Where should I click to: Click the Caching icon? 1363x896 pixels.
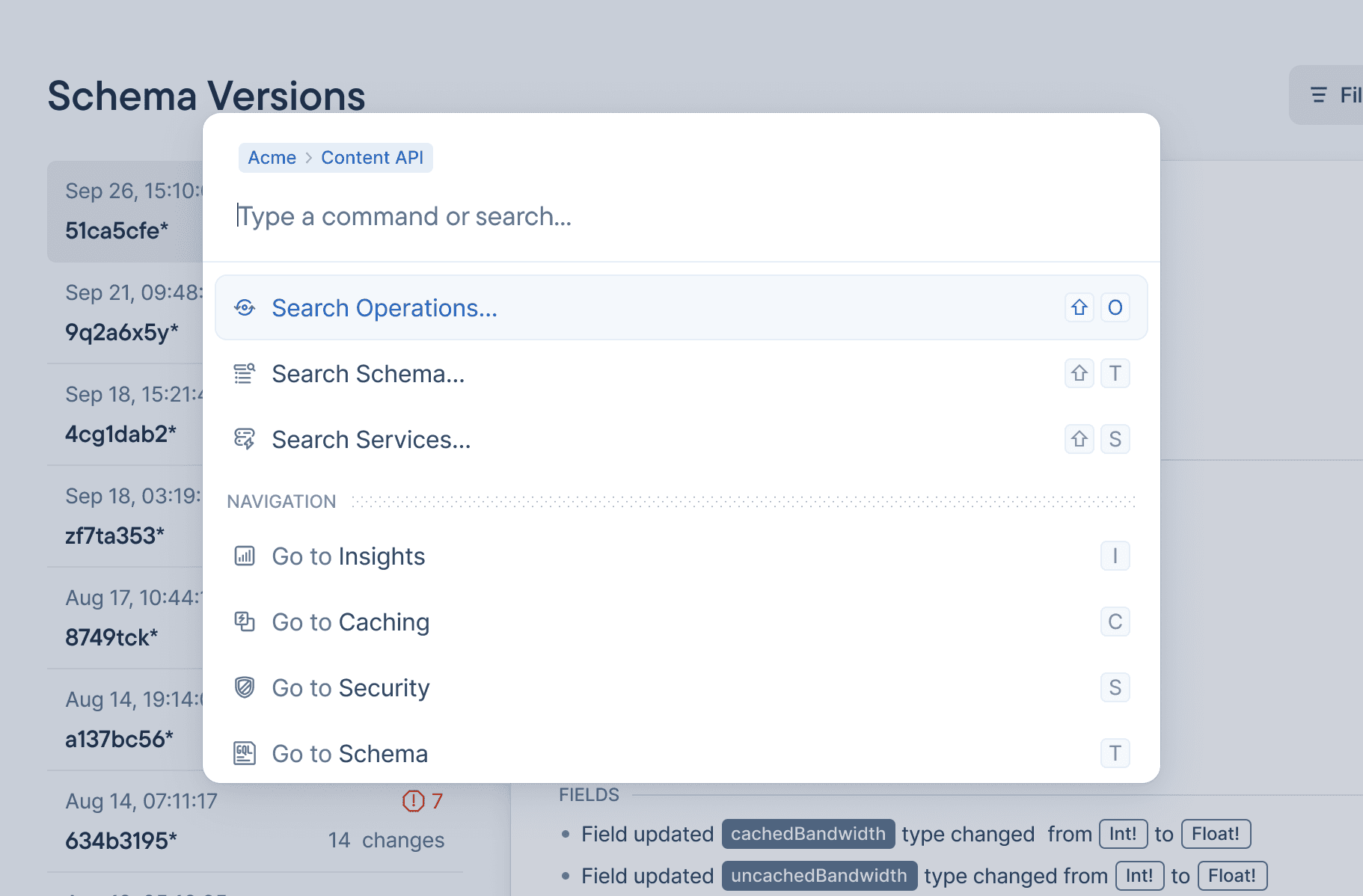coord(245,622)
